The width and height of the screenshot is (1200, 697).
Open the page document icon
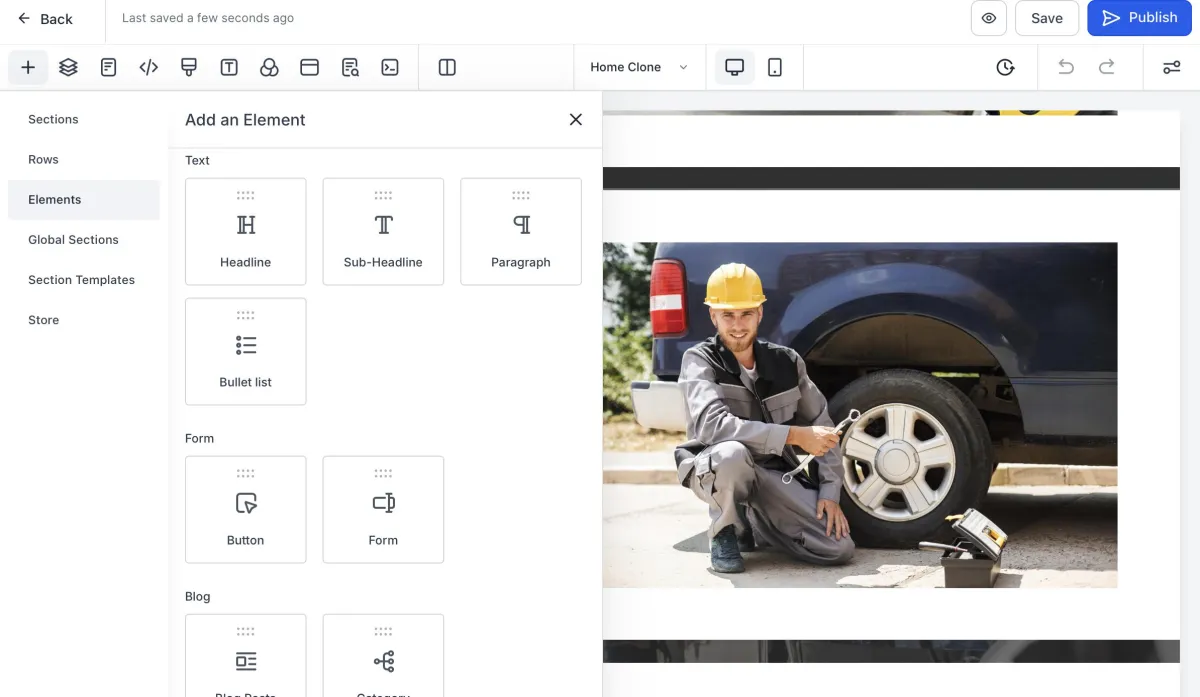[108, 67]
